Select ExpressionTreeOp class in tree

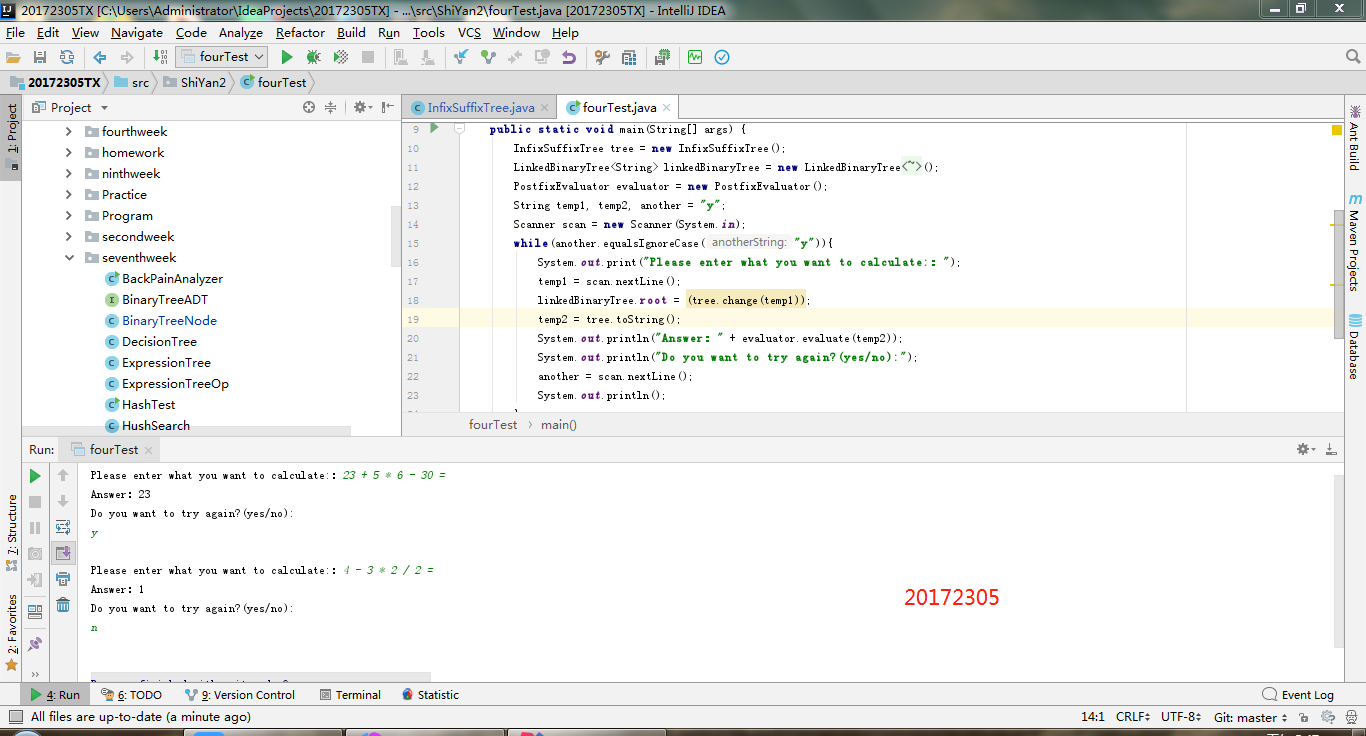(175, 383)
